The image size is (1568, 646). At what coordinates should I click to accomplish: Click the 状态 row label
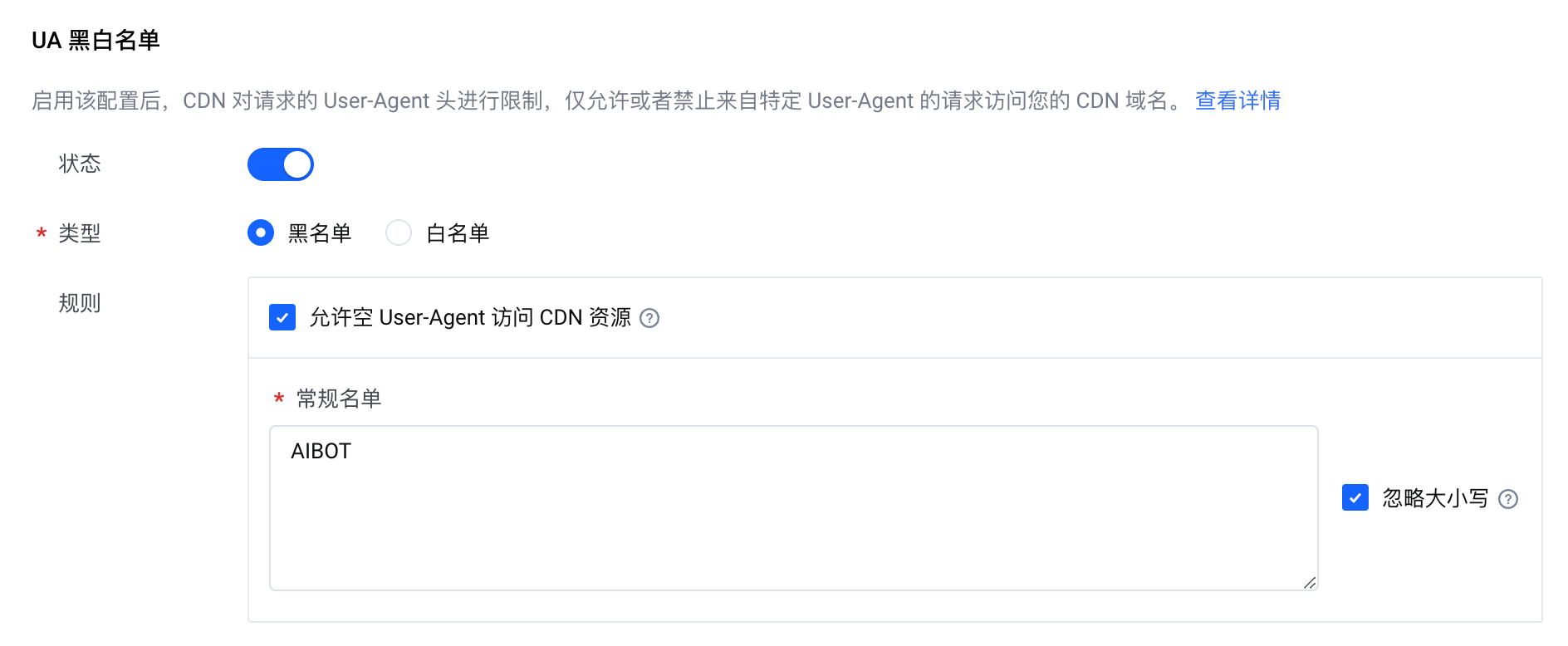point(80,164)
